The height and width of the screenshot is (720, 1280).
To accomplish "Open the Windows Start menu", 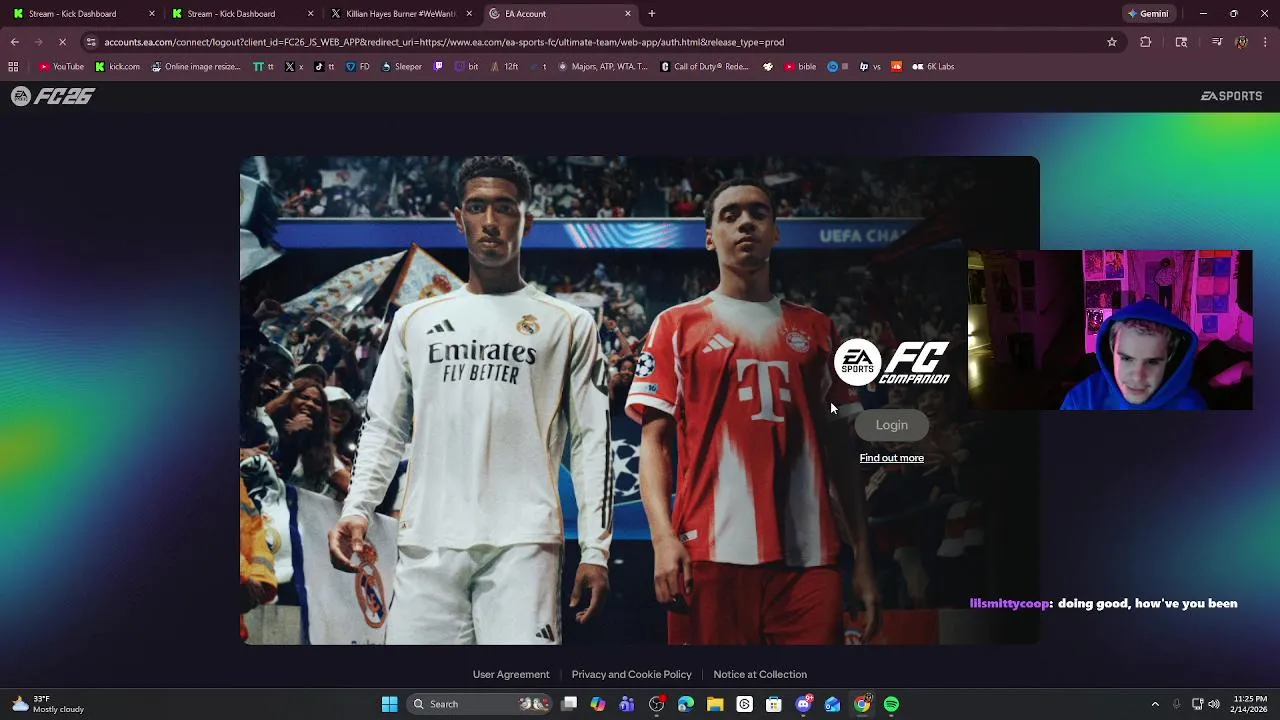I will coord(389,704).
